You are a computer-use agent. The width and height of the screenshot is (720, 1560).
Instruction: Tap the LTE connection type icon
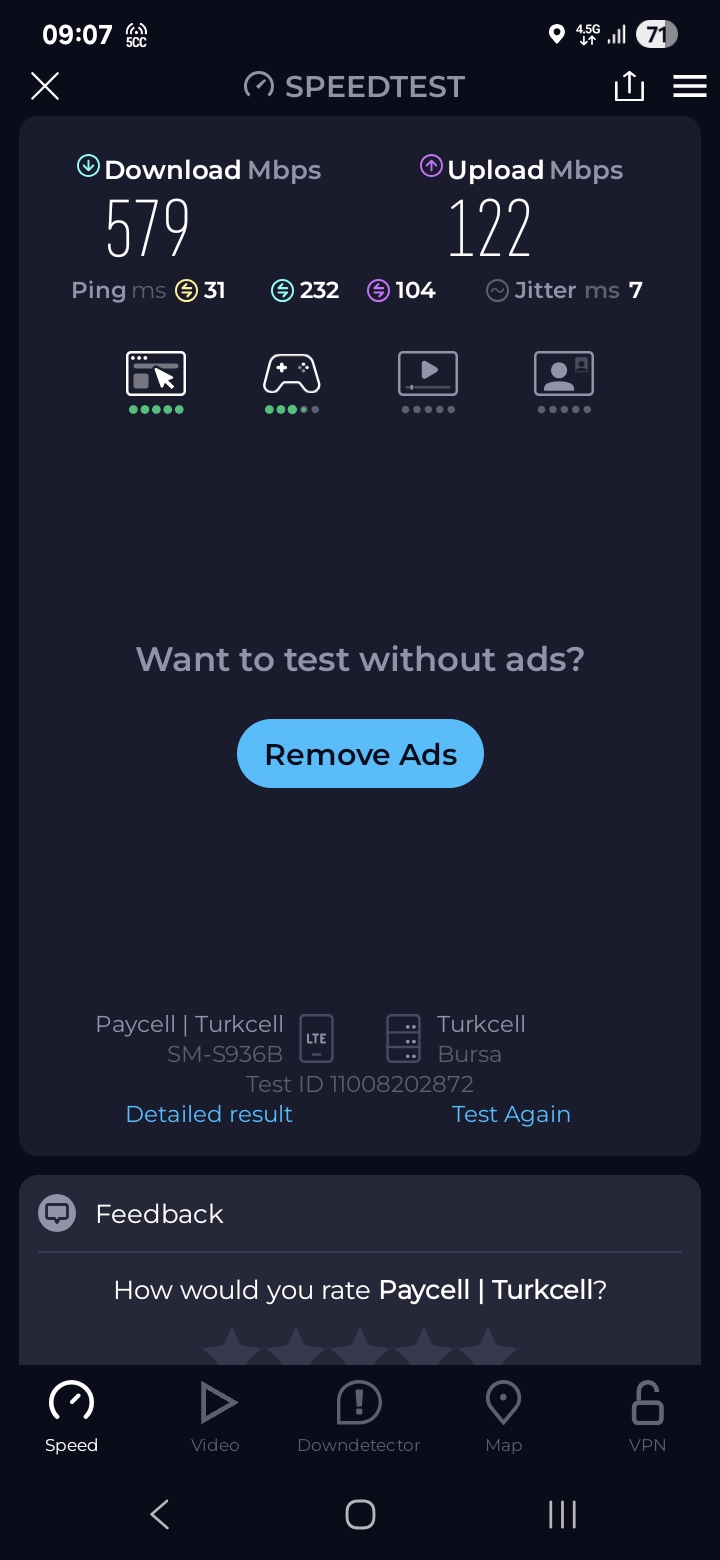click(x=316, y=1038)
